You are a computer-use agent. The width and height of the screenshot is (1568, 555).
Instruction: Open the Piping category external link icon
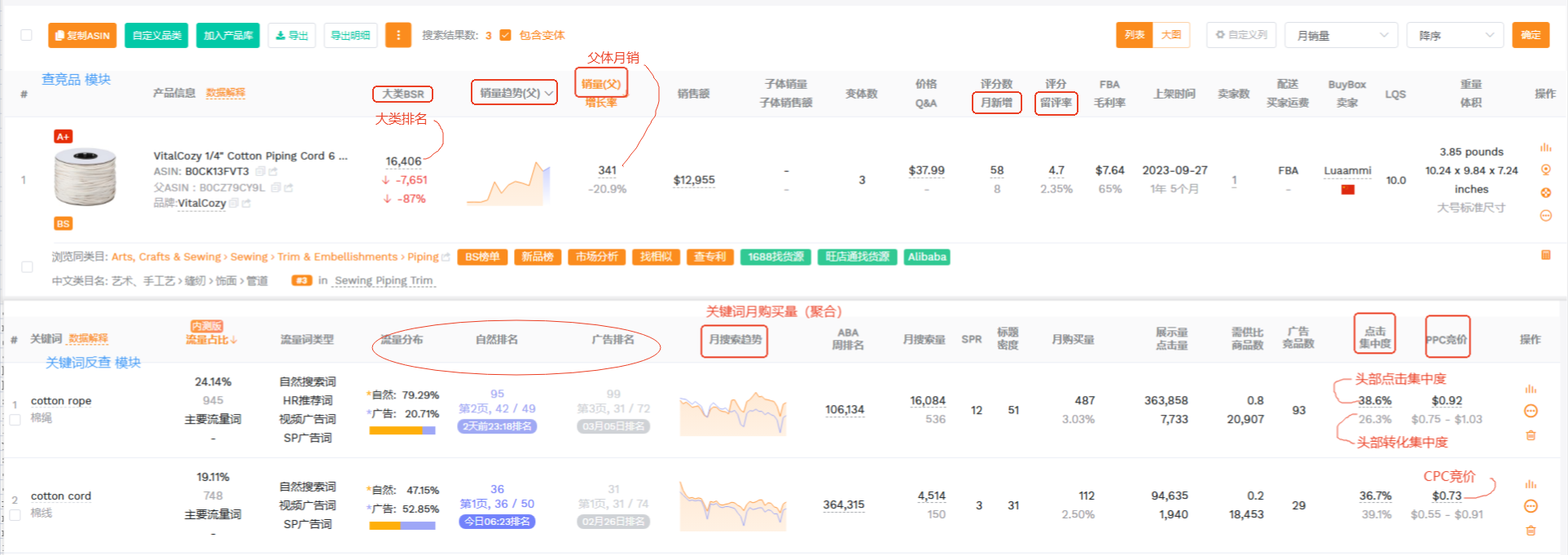pyautogui.click(x=446, y=258)
